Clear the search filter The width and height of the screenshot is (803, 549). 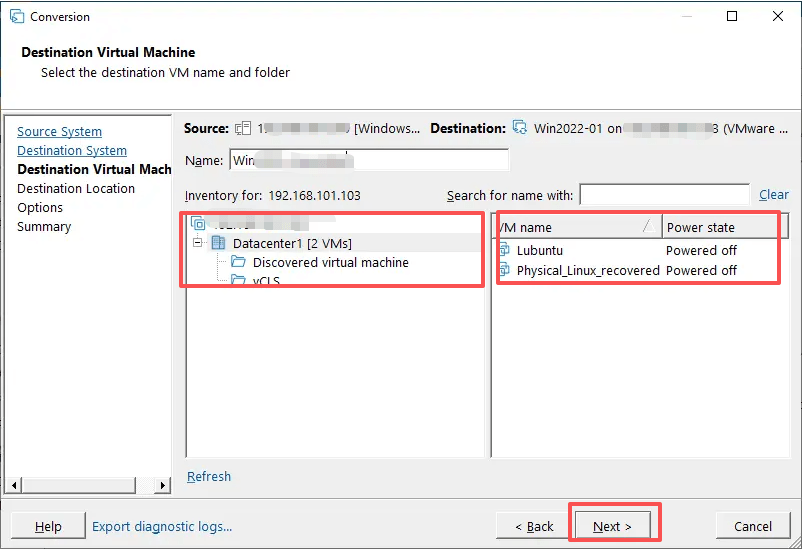[x=774, y=195]
